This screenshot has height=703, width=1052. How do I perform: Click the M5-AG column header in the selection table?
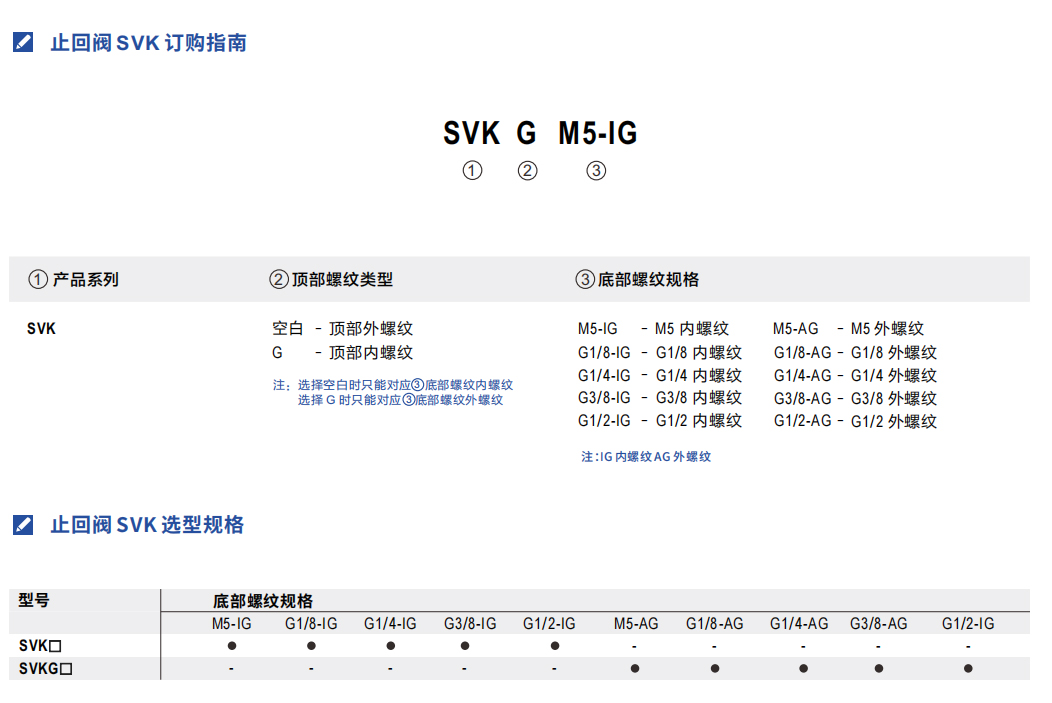tap(636, 624)
